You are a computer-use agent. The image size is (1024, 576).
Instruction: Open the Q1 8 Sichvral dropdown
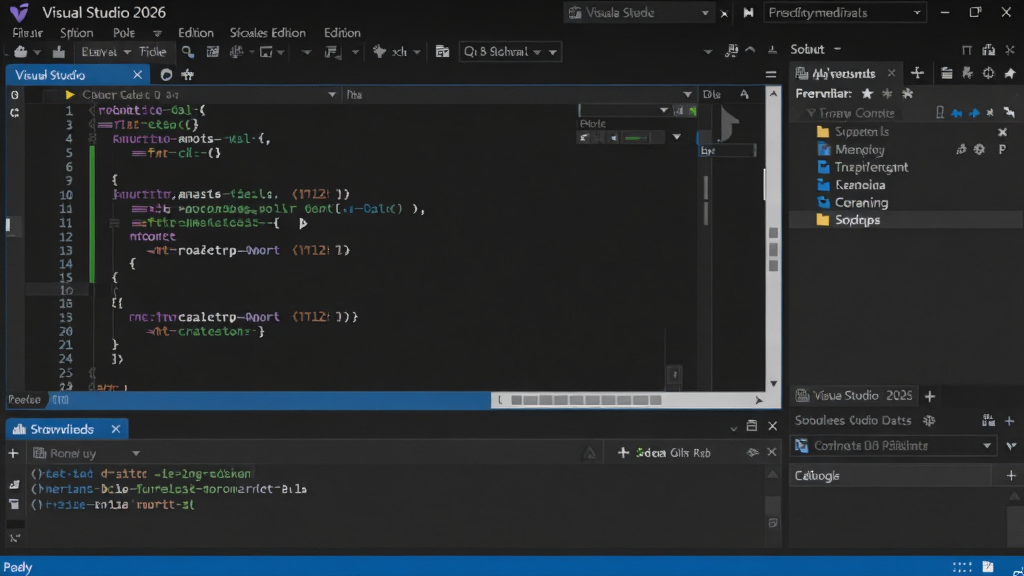511,52
